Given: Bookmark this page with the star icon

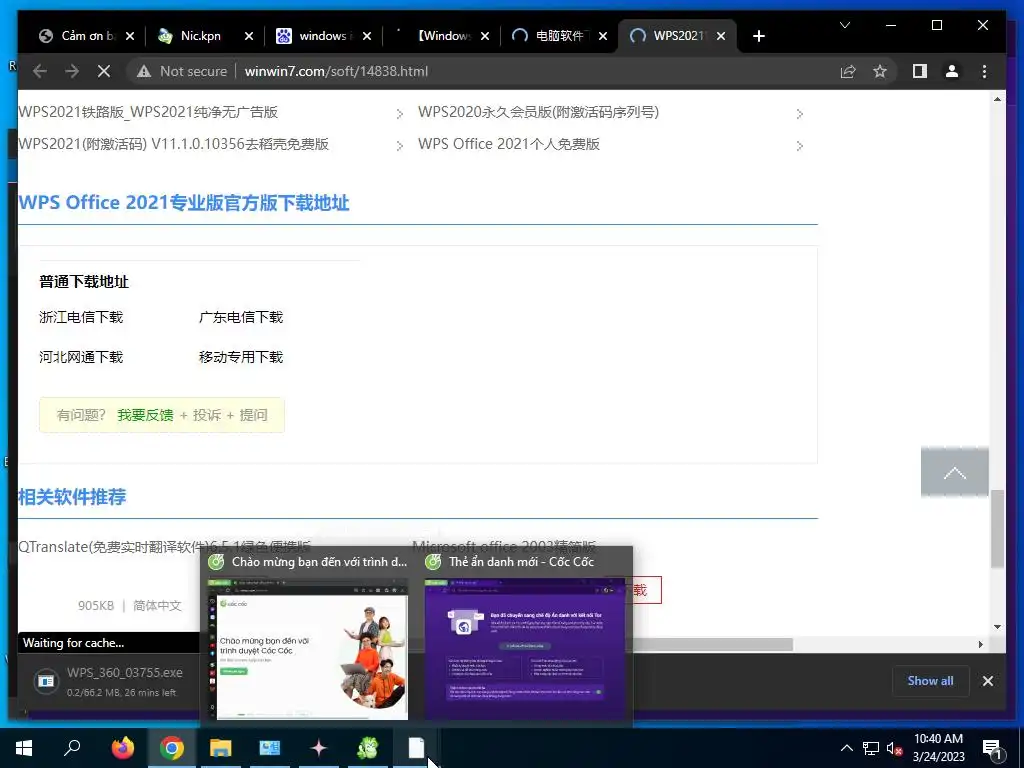Looking at the screenshot, I should pos(880,71).
